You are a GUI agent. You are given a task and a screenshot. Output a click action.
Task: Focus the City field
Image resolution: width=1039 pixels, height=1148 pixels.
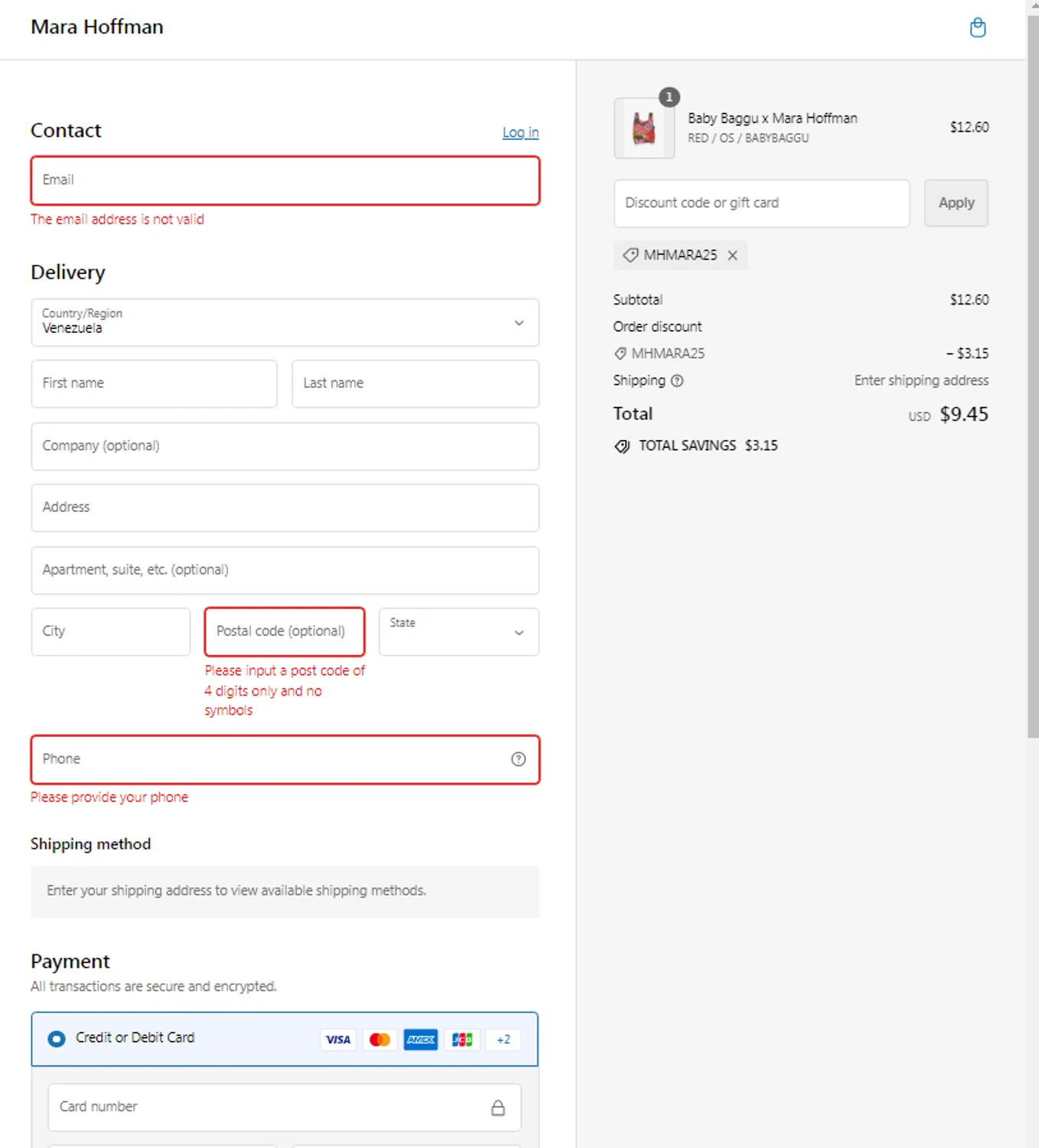tap(111, 631)
